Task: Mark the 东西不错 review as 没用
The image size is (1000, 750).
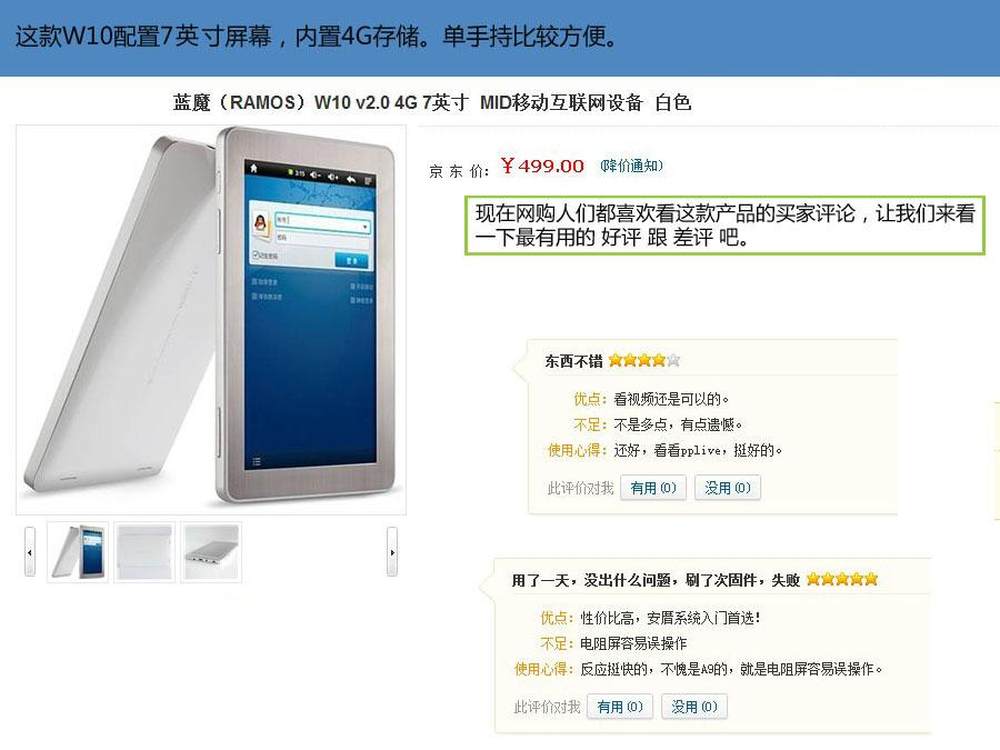Action: (728, 488)
